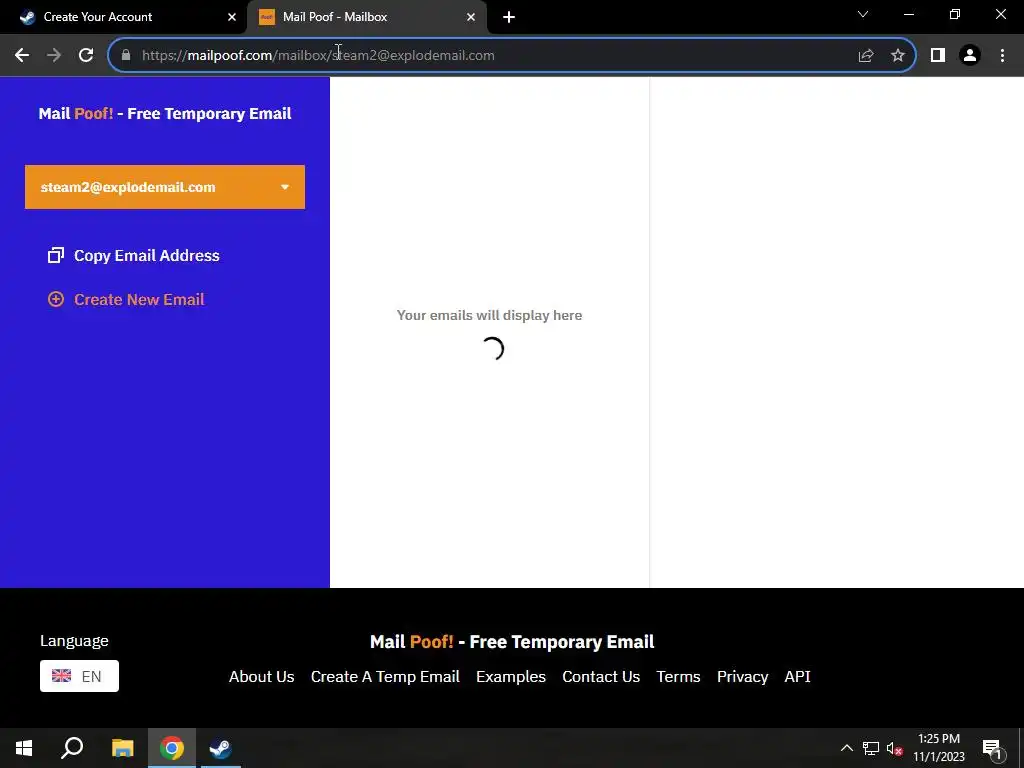Viewport: 1024px width, 768px height.
Task: Click Create New Email link
Action: [x=139, y=299]
